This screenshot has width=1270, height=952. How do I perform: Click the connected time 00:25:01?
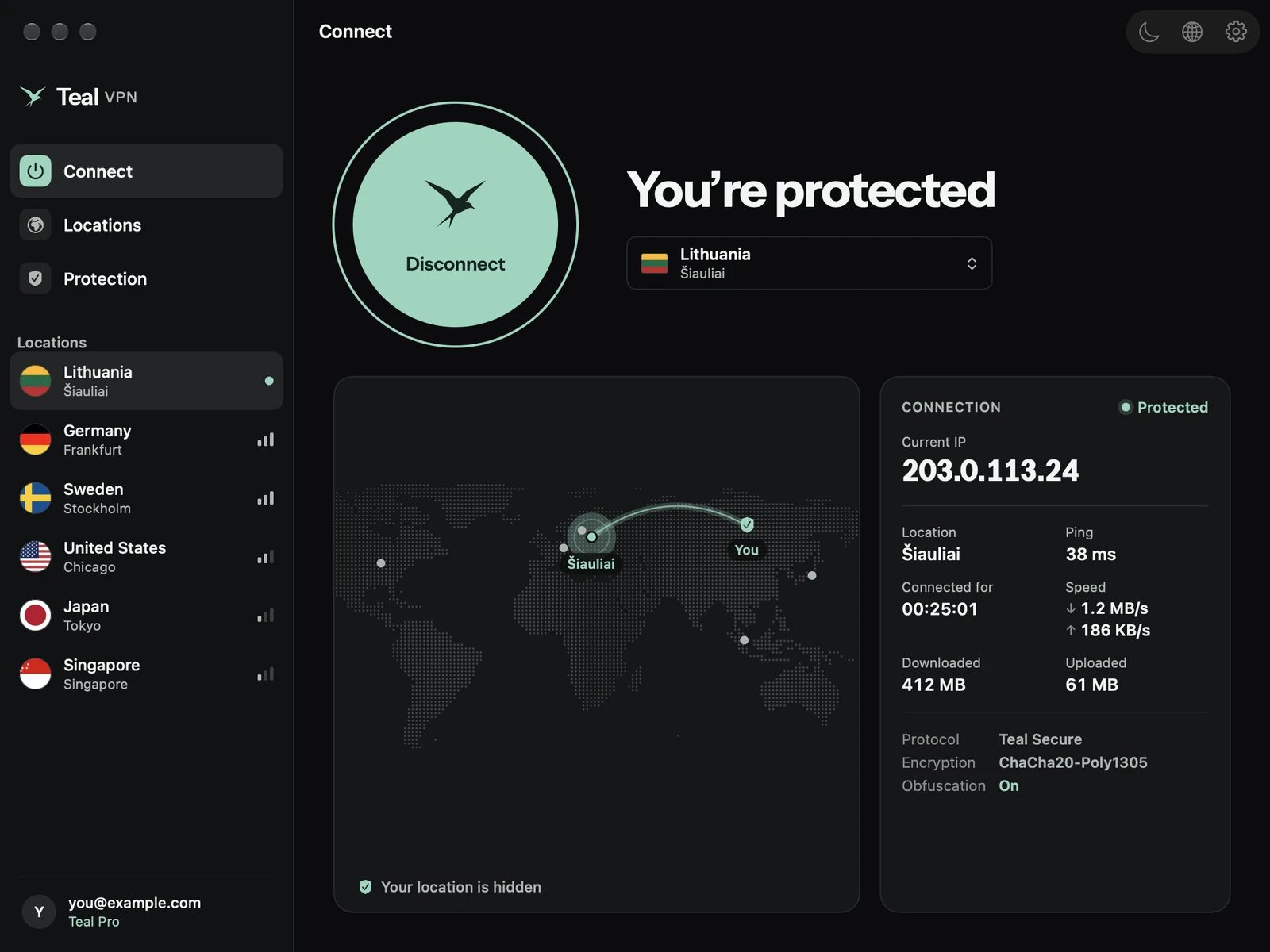[940, 609]
